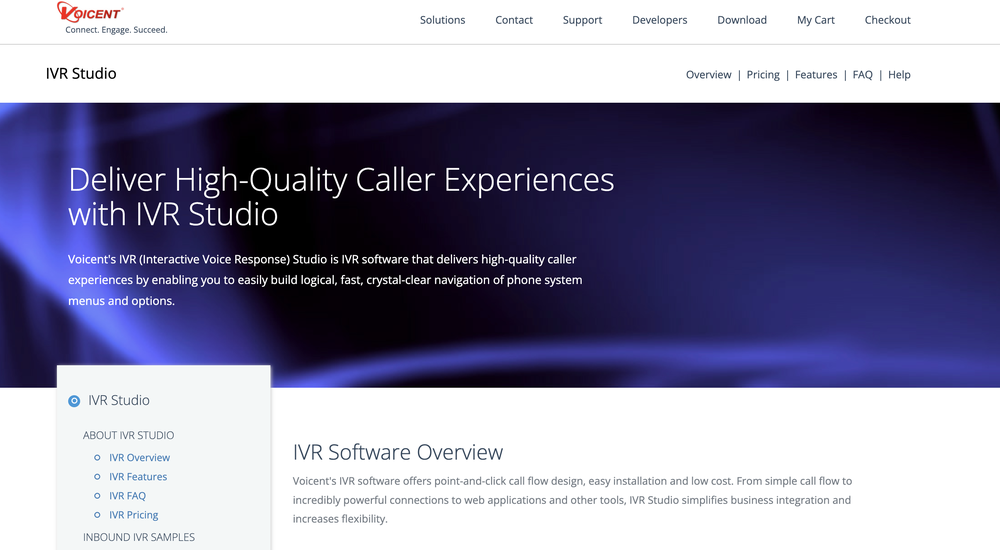Open the Download page

click(x=742, y=20)
